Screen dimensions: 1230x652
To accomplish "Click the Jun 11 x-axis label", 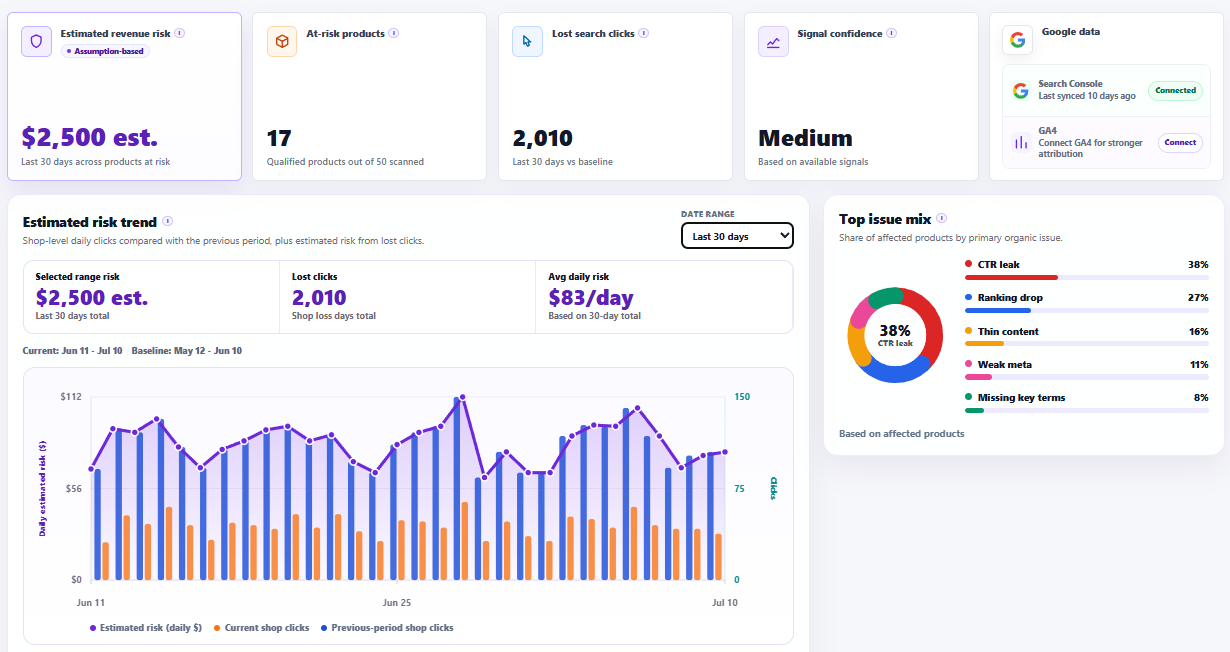I will (x=91, y=603).
